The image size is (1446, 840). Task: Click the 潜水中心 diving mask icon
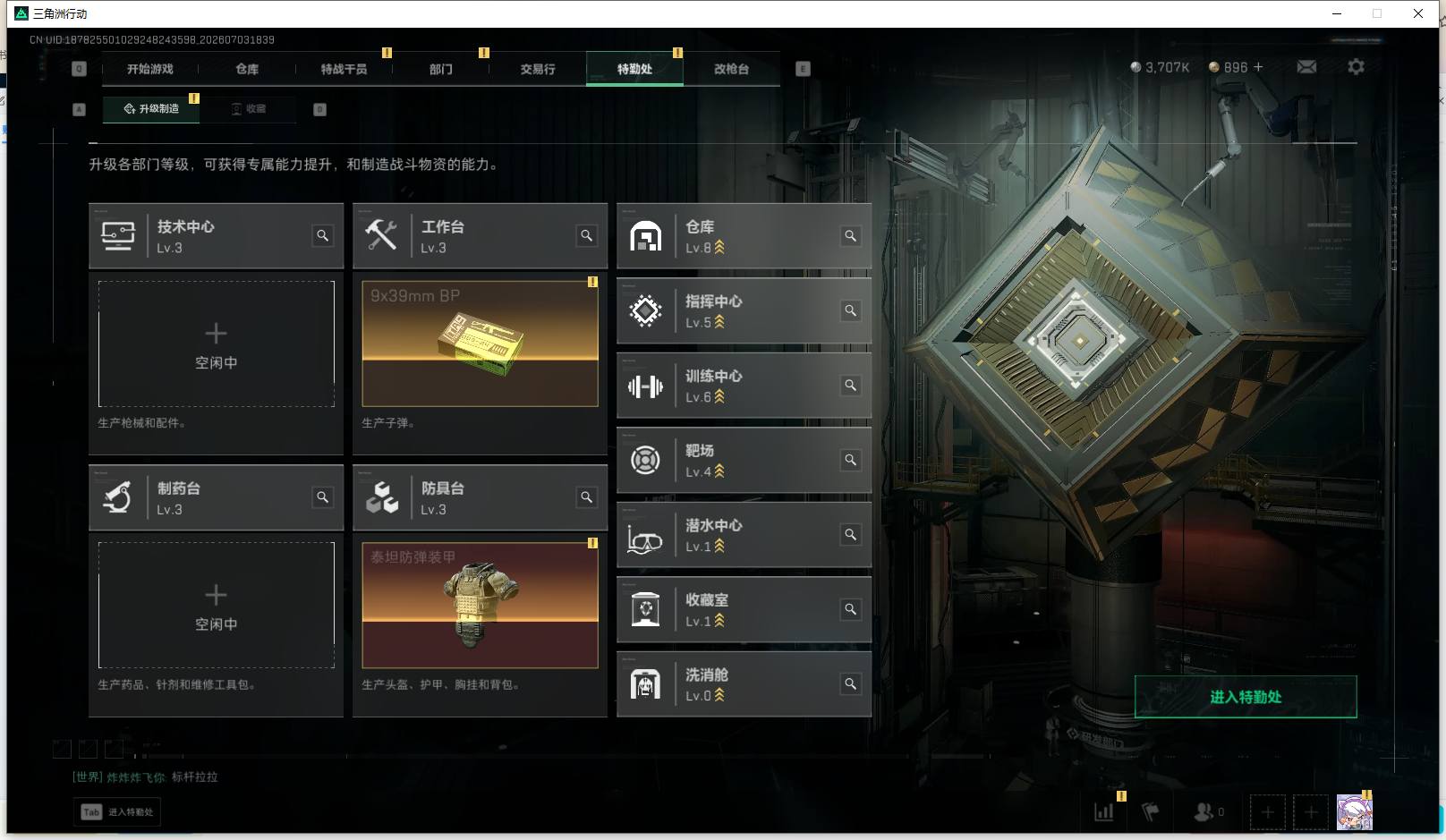pos(644,535)
